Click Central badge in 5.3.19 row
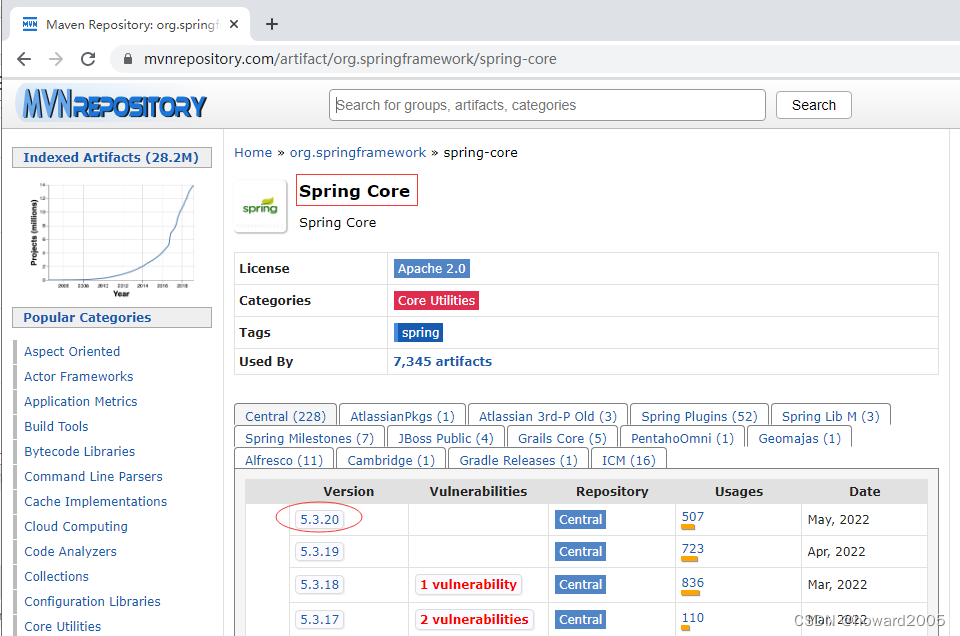The image size is (960, 636). [580, 552]
